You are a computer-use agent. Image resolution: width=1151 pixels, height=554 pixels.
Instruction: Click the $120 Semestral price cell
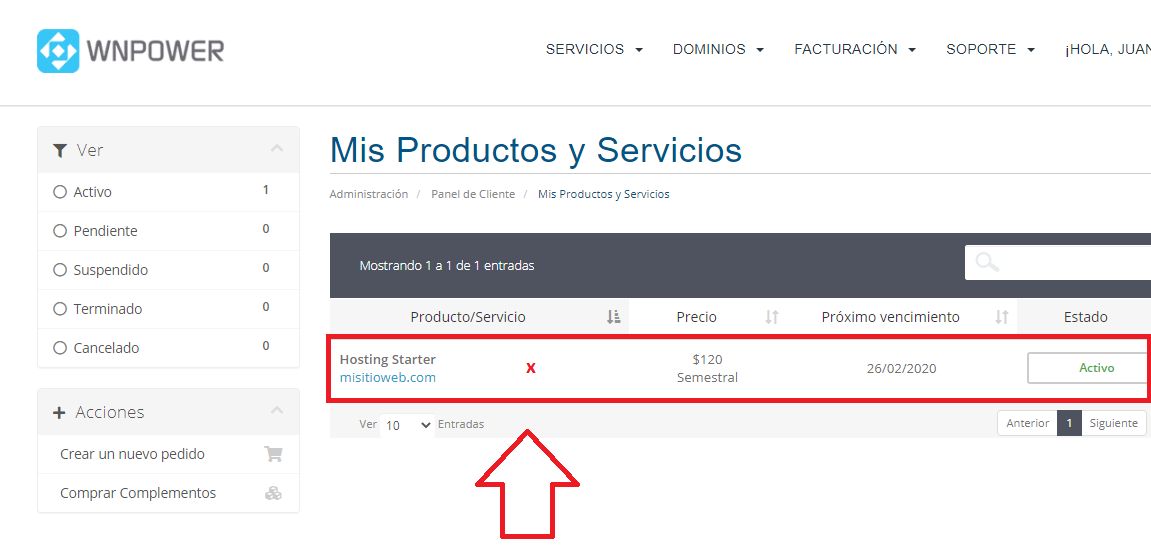(708, 368)
